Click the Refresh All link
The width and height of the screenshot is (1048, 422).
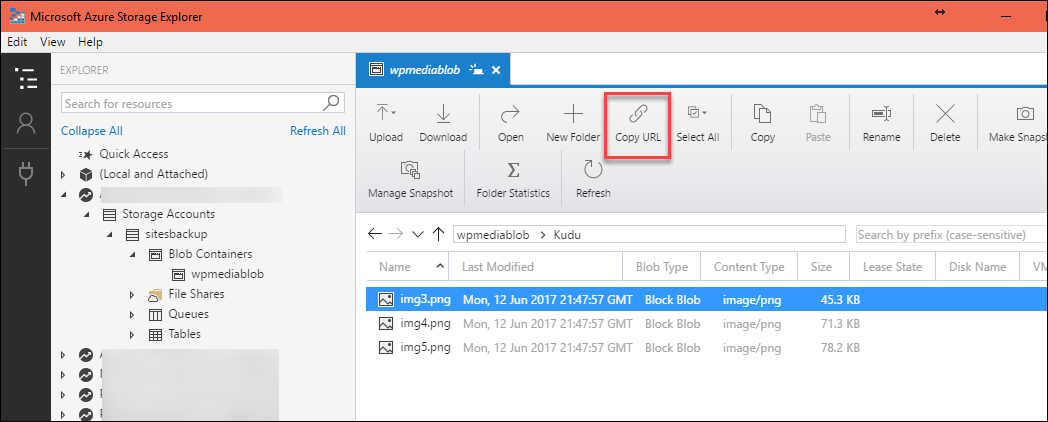click(x=317, y=131)
